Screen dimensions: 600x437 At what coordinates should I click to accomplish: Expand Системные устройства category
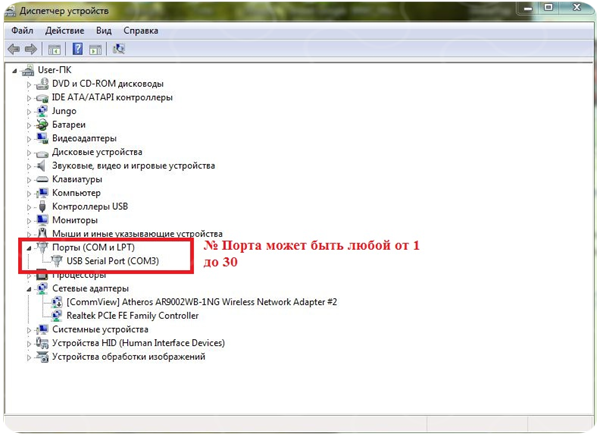[x=29, y=330]
